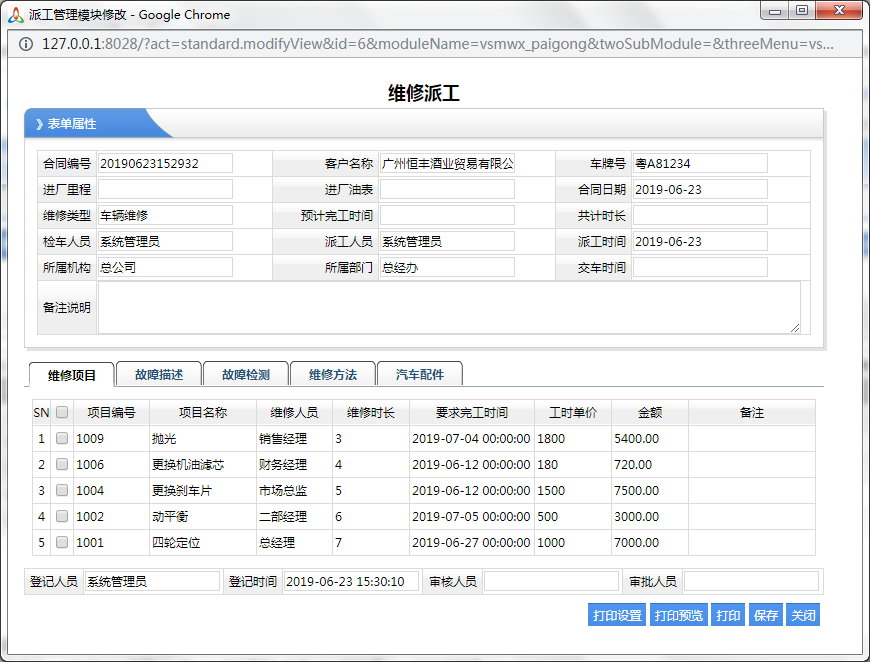Open the 派工时间 date field
This screenshot has height=662, width=870.
[700, 241]
